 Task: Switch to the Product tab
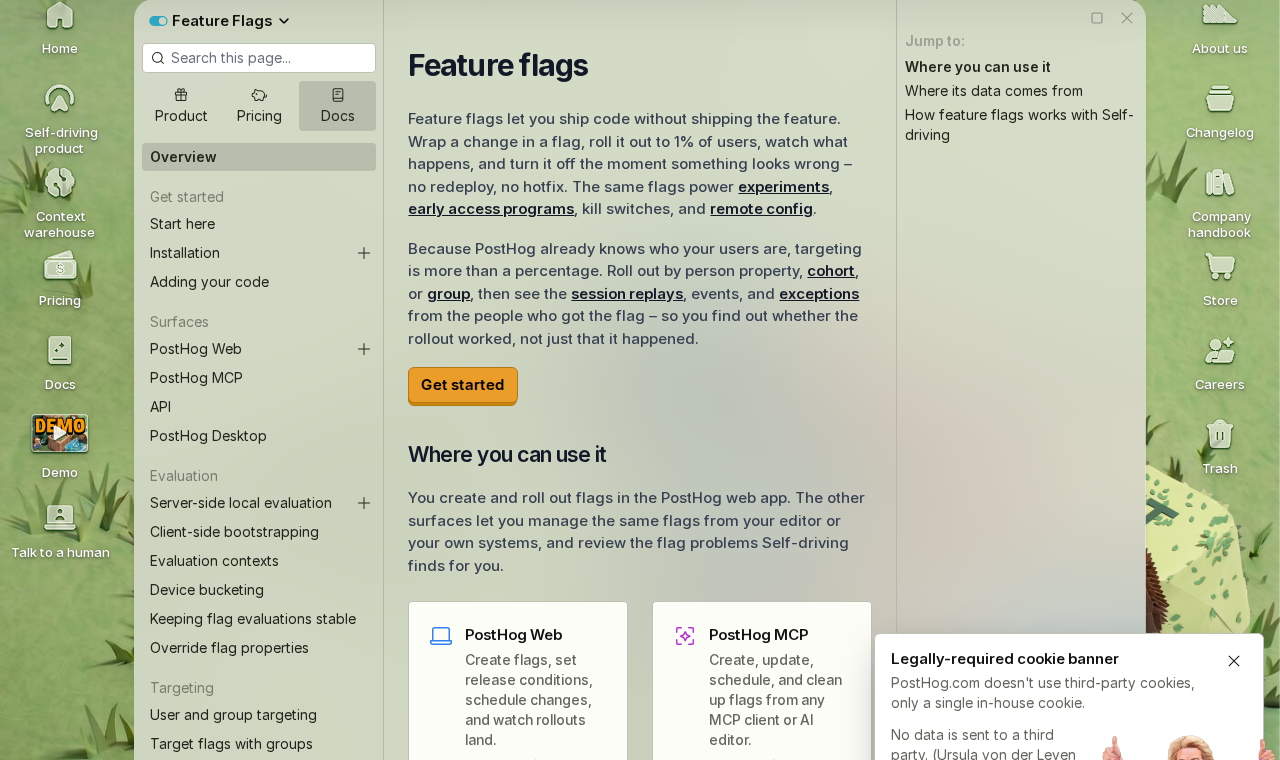(181, 106)
